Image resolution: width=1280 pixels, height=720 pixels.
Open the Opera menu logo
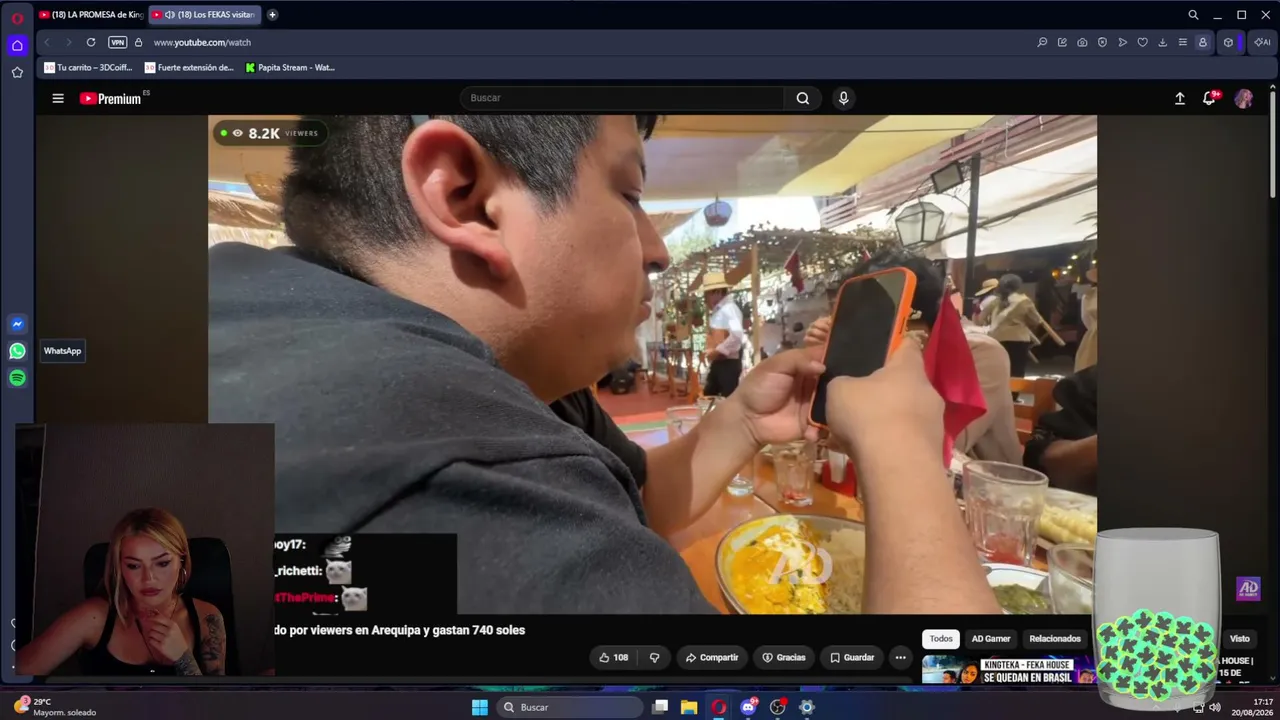[x=17, y=18]
